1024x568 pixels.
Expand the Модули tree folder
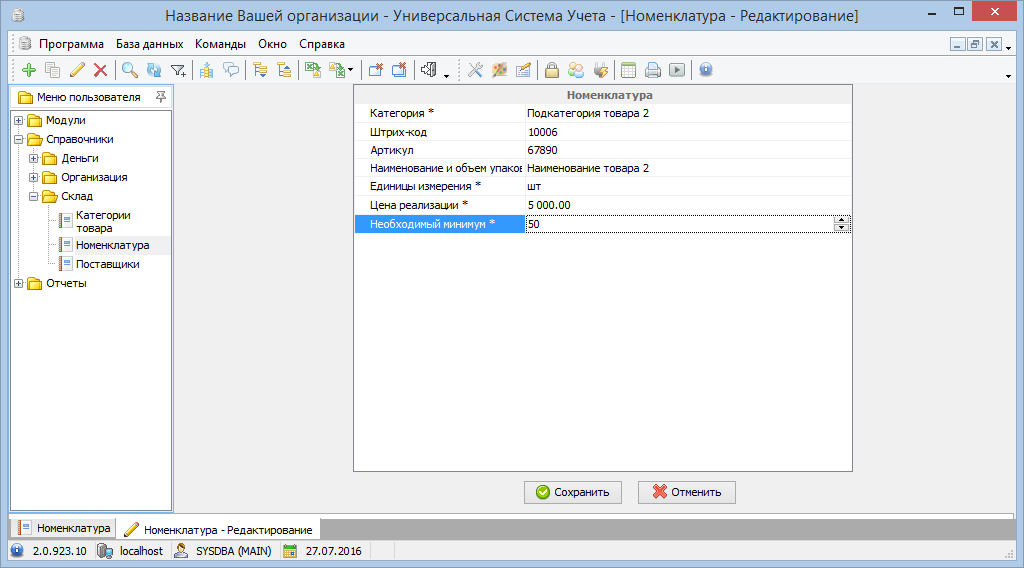19,120
